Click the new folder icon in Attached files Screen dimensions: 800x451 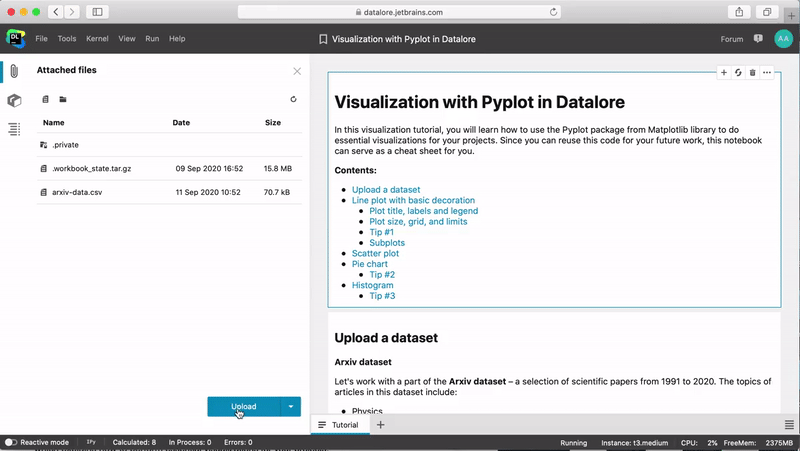[x=63, y=99]
